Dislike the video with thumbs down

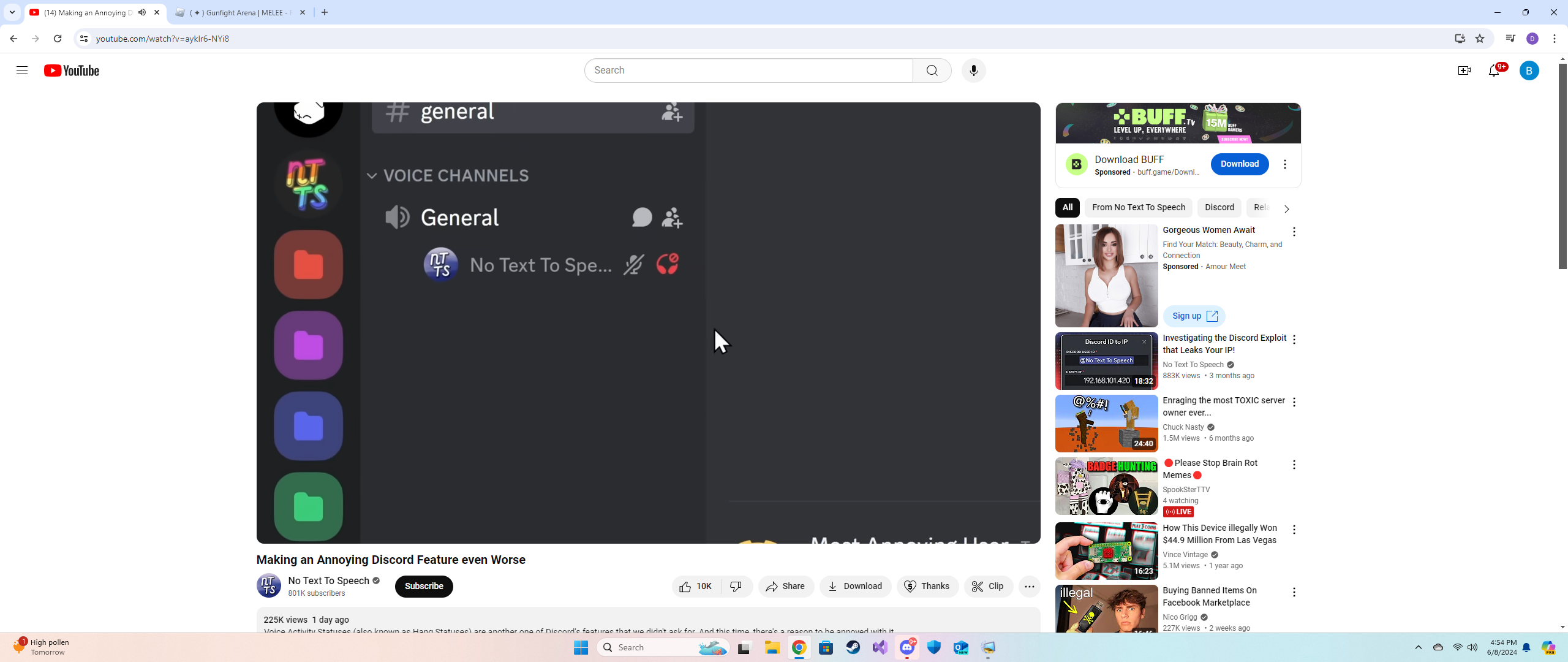click(x=736, y=587)
